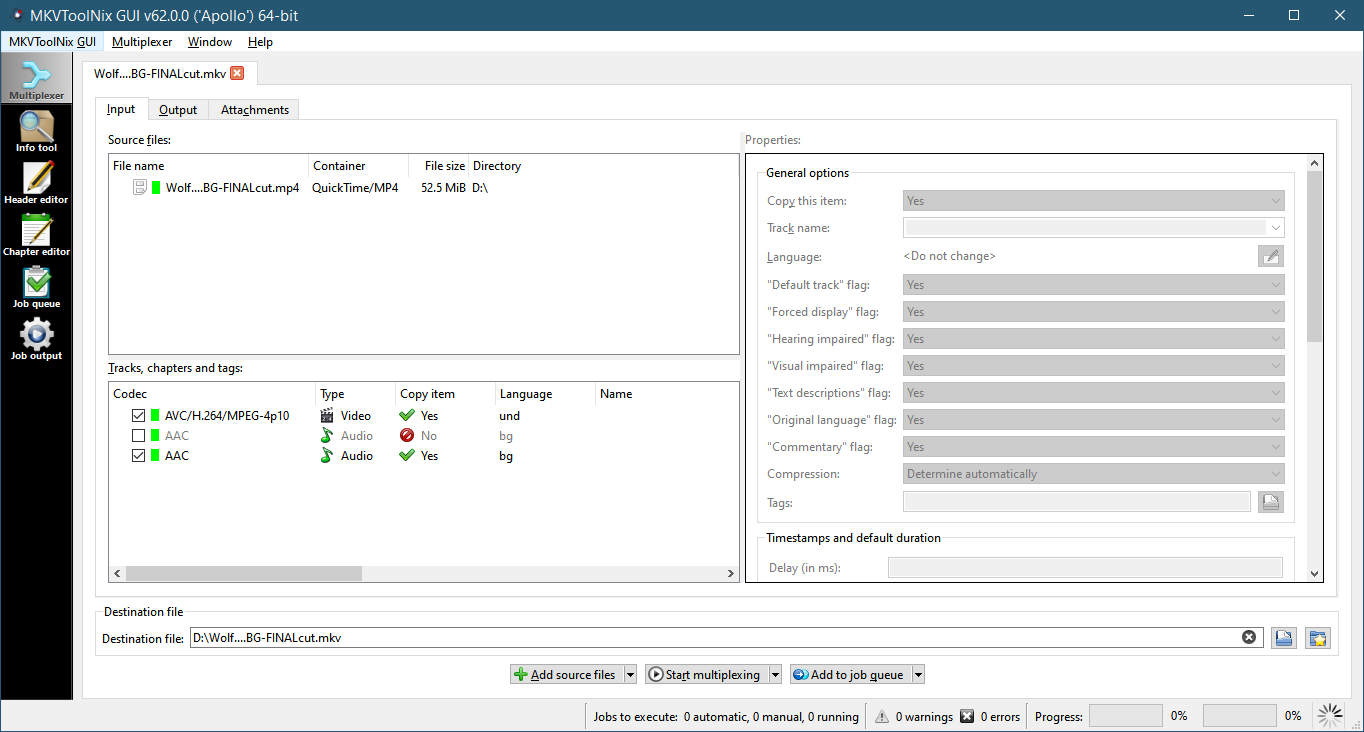The image size is (1364, 732).
Task: Switch to the Output tab
Action: (x=178, y=110)
